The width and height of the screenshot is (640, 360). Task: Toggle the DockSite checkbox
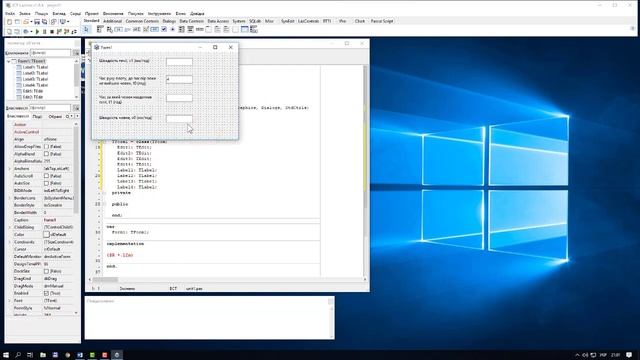(x=47, y=271)
